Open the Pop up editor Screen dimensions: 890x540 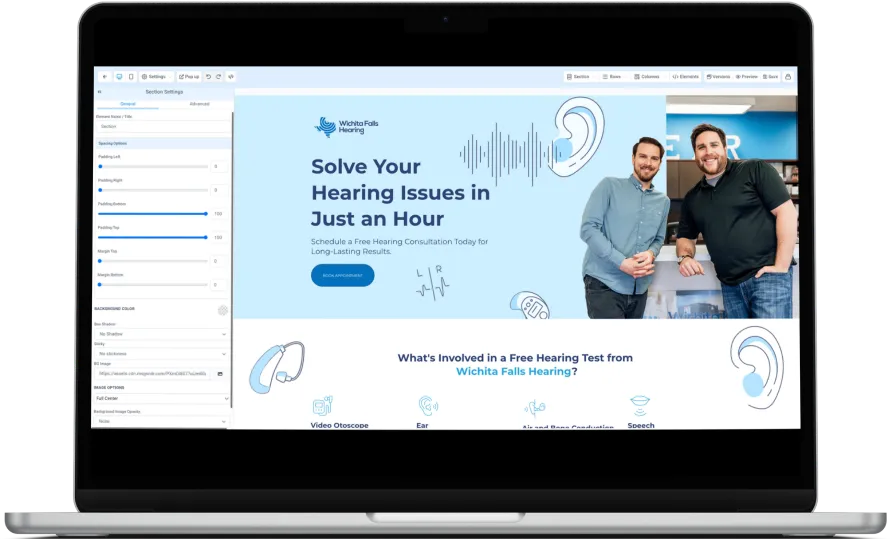click(x=189, y=77)
